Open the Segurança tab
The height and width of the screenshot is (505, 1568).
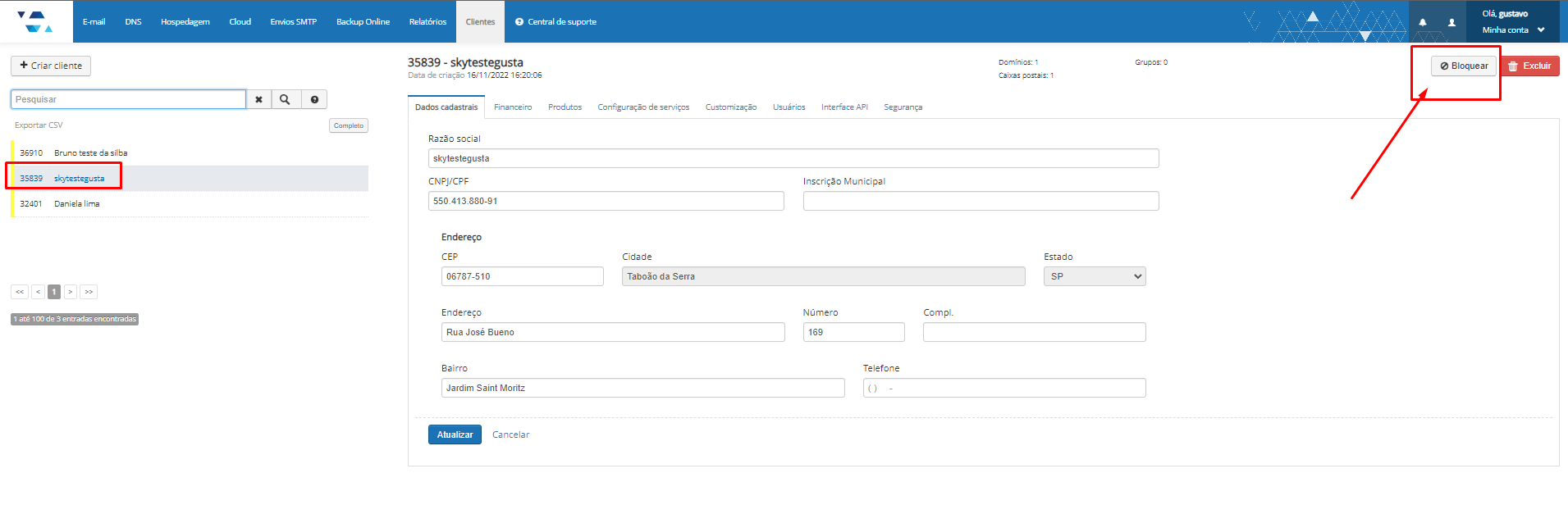(903, 107)
